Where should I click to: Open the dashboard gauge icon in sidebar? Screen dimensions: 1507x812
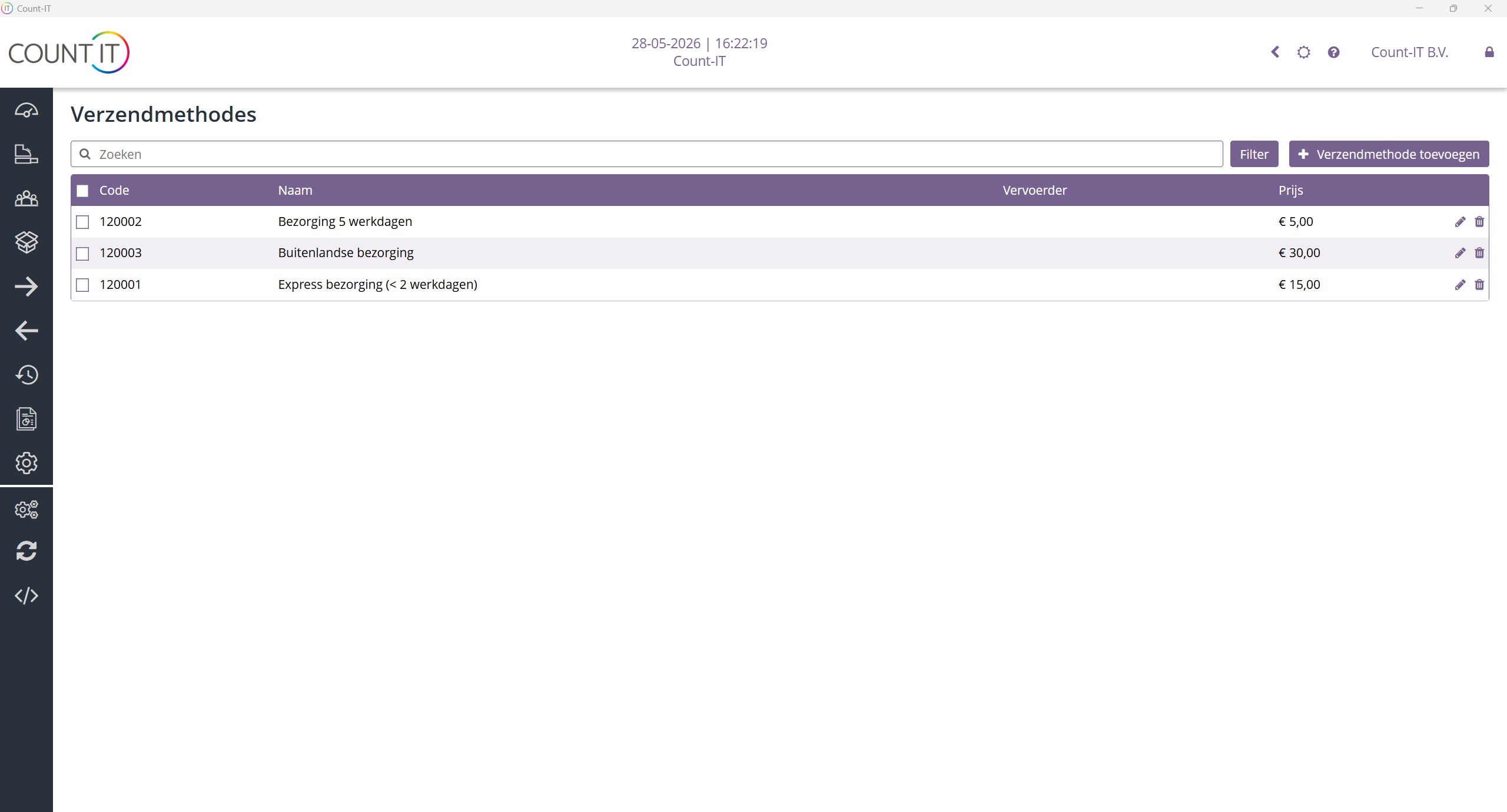click(x=26, y=110)
